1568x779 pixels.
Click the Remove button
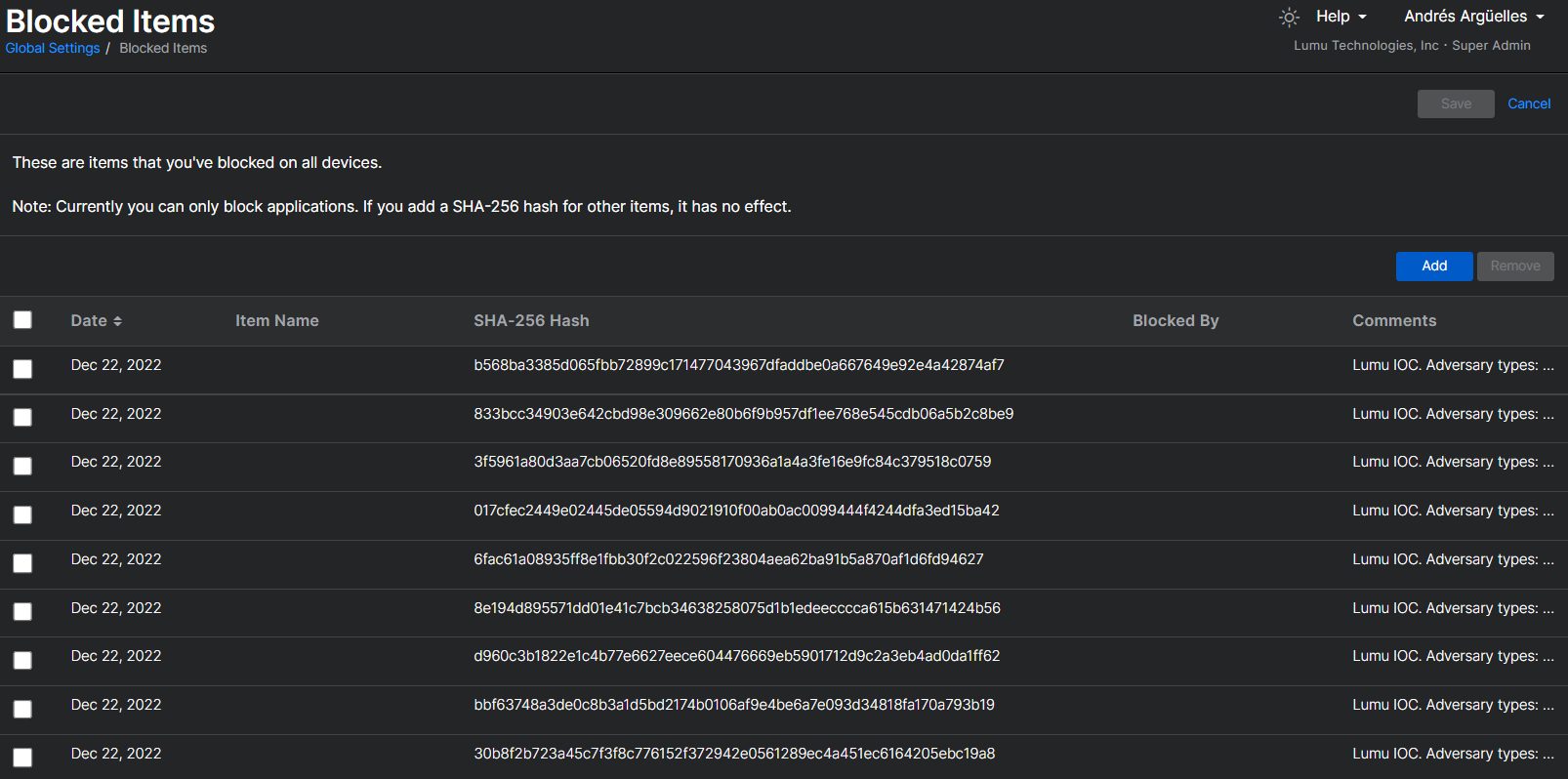click(1514, 266)
